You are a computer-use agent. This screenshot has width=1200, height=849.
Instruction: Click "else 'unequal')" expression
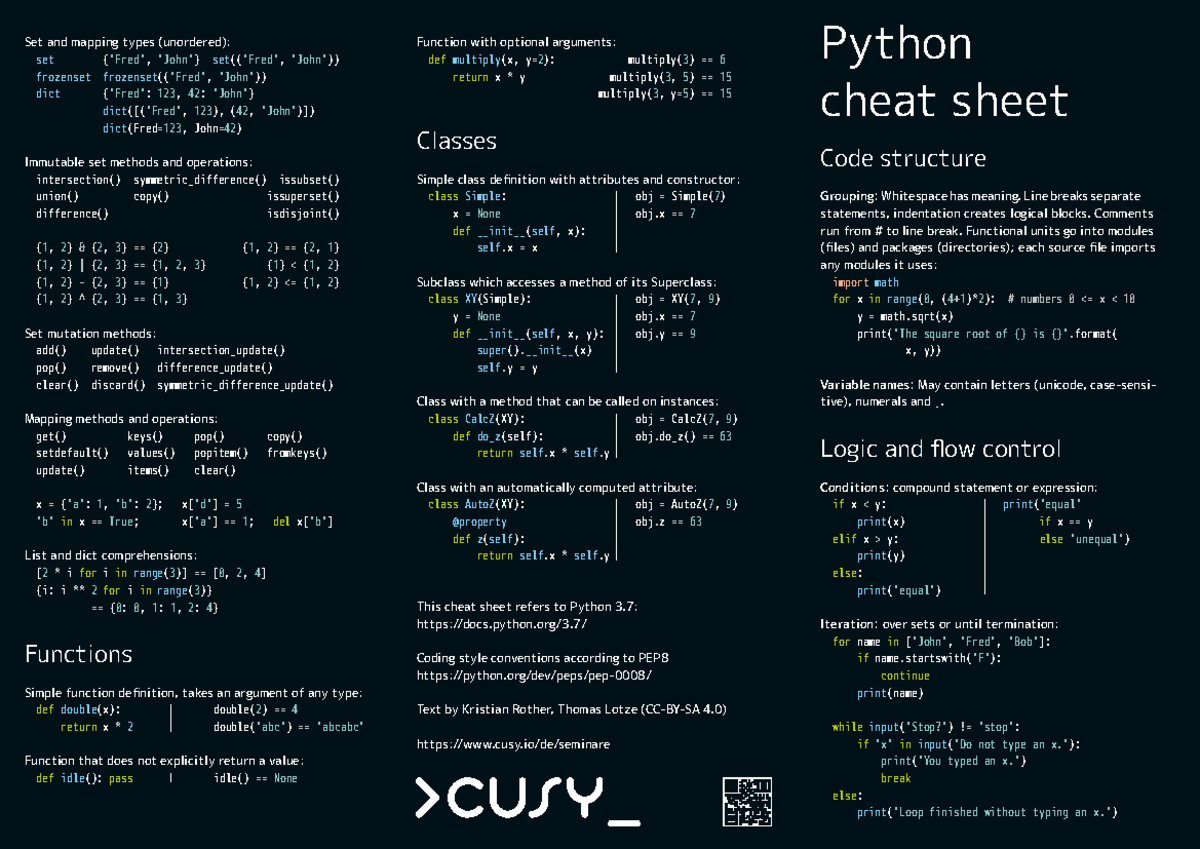pyautogui.click(x=1085, y=539)
